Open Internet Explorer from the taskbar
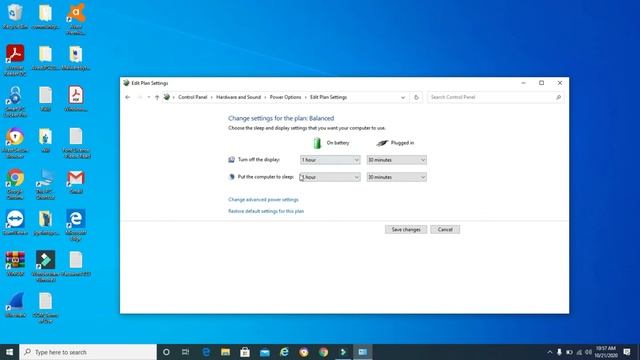The height and width of the screenshot is (360, 640). pos(284,352)
